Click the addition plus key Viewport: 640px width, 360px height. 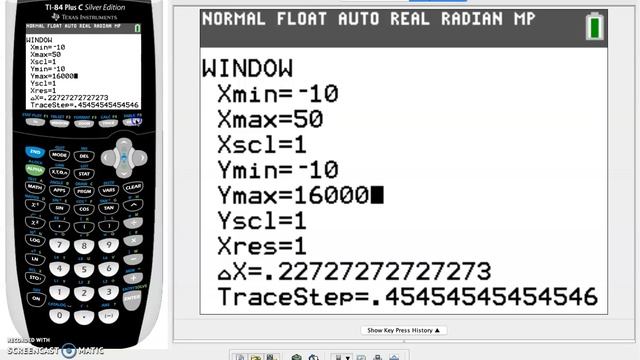coord(133,278)
